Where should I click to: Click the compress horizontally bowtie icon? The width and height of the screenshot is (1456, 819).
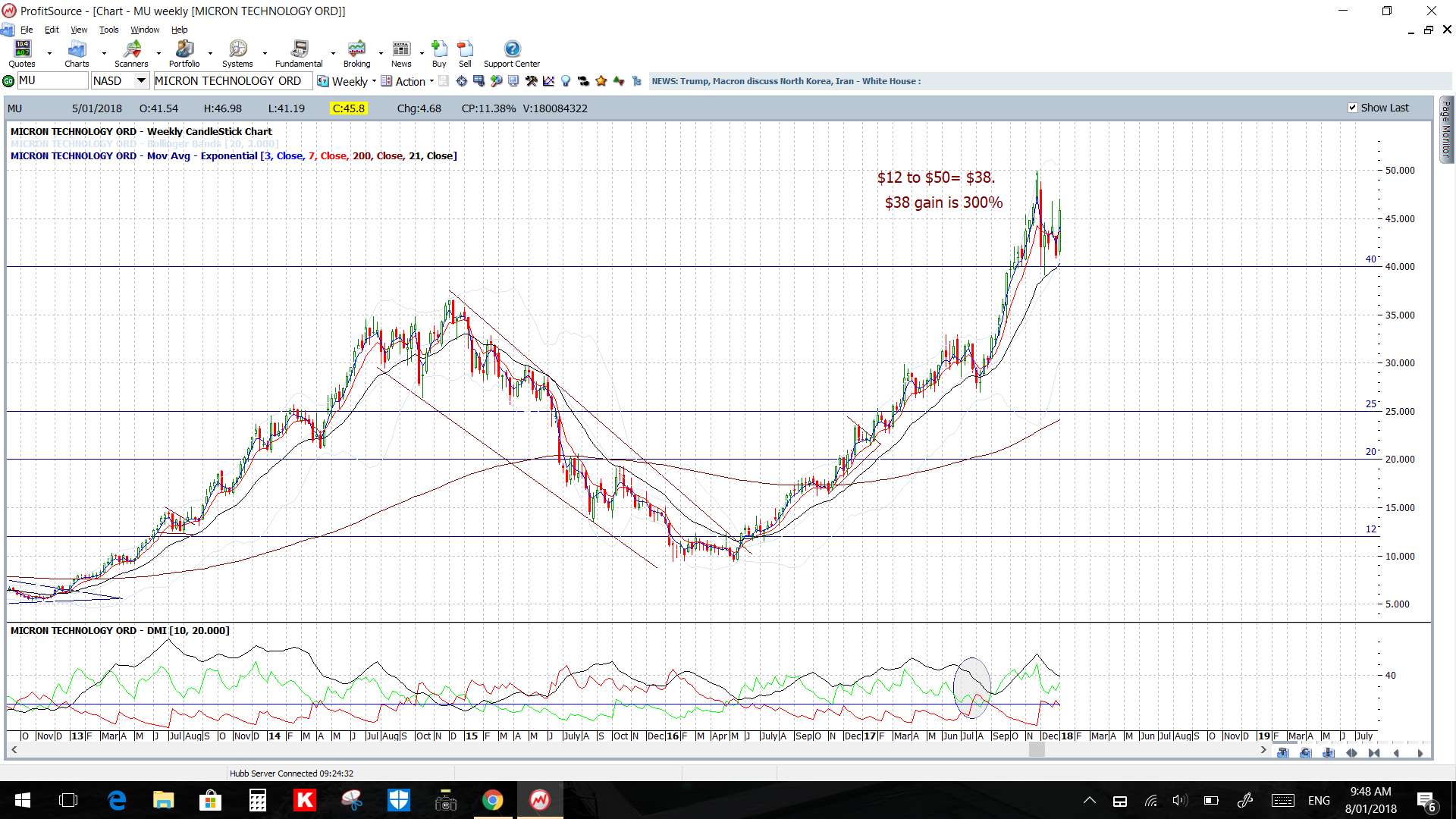(1374, 753)
